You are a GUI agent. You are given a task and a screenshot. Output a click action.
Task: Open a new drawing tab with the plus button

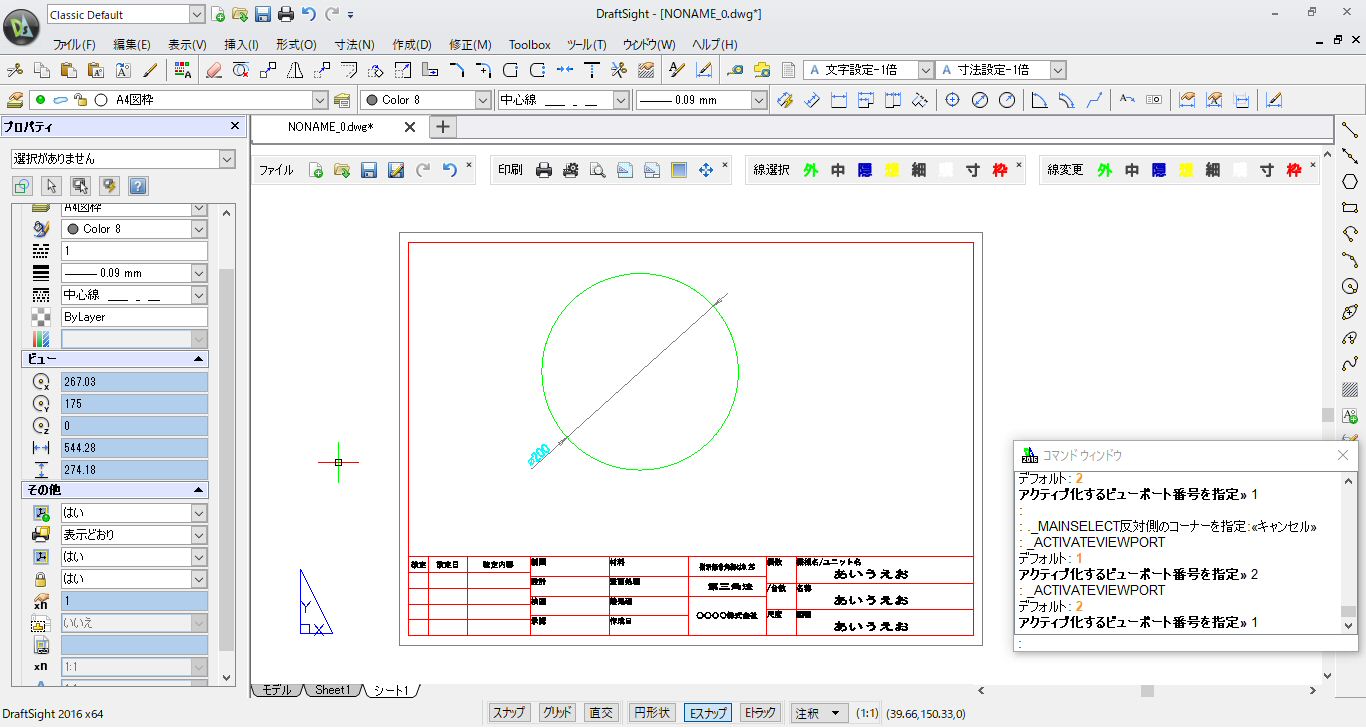pos(443,127)
